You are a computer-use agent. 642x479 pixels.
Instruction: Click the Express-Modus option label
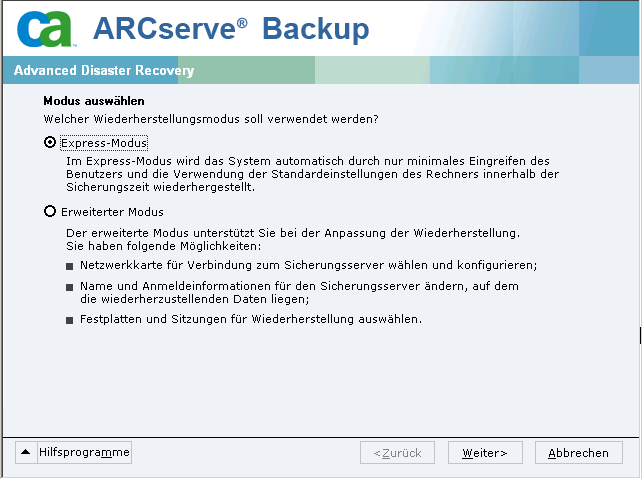[x=104, y=143]
